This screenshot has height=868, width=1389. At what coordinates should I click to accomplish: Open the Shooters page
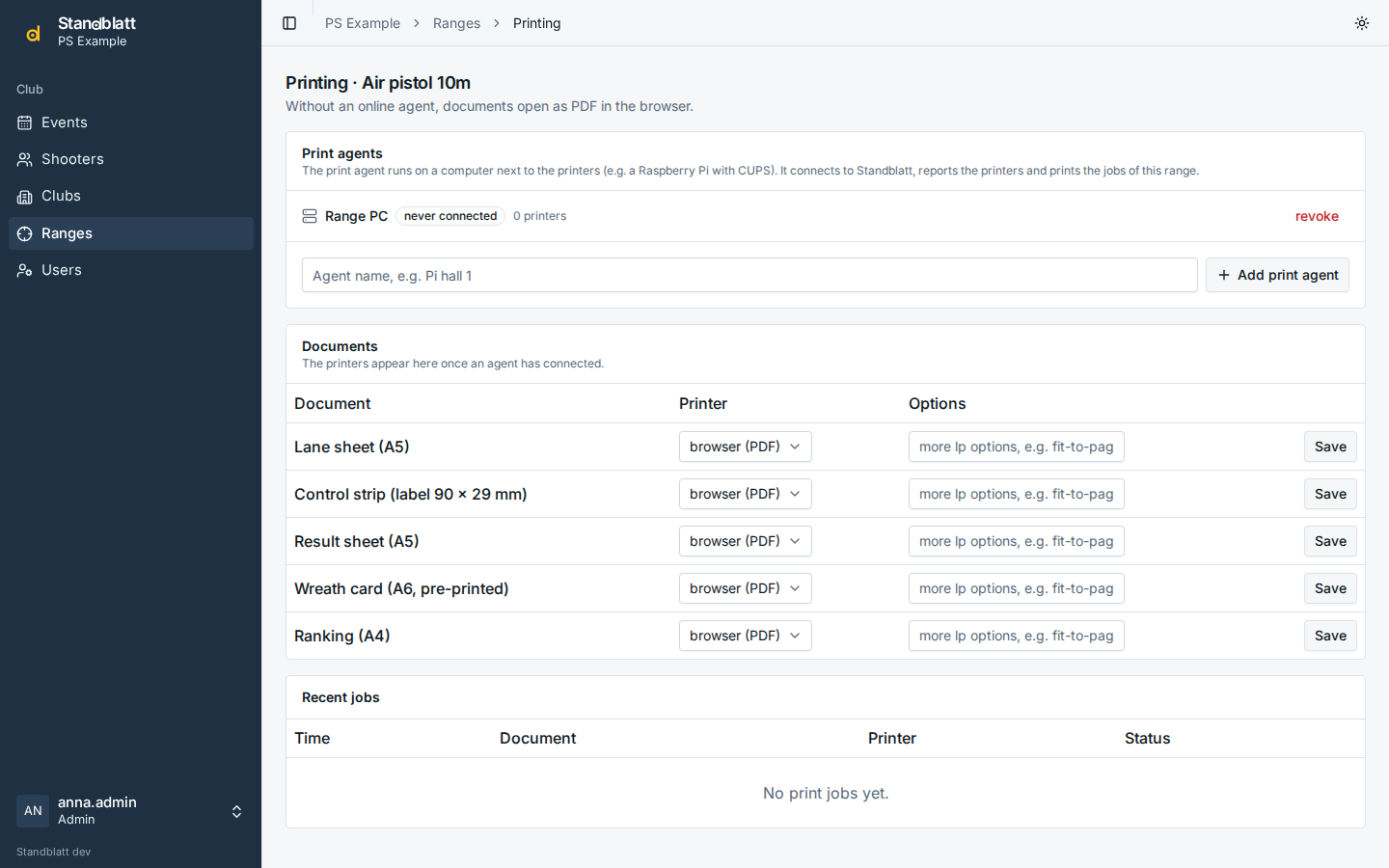point(131,159)
